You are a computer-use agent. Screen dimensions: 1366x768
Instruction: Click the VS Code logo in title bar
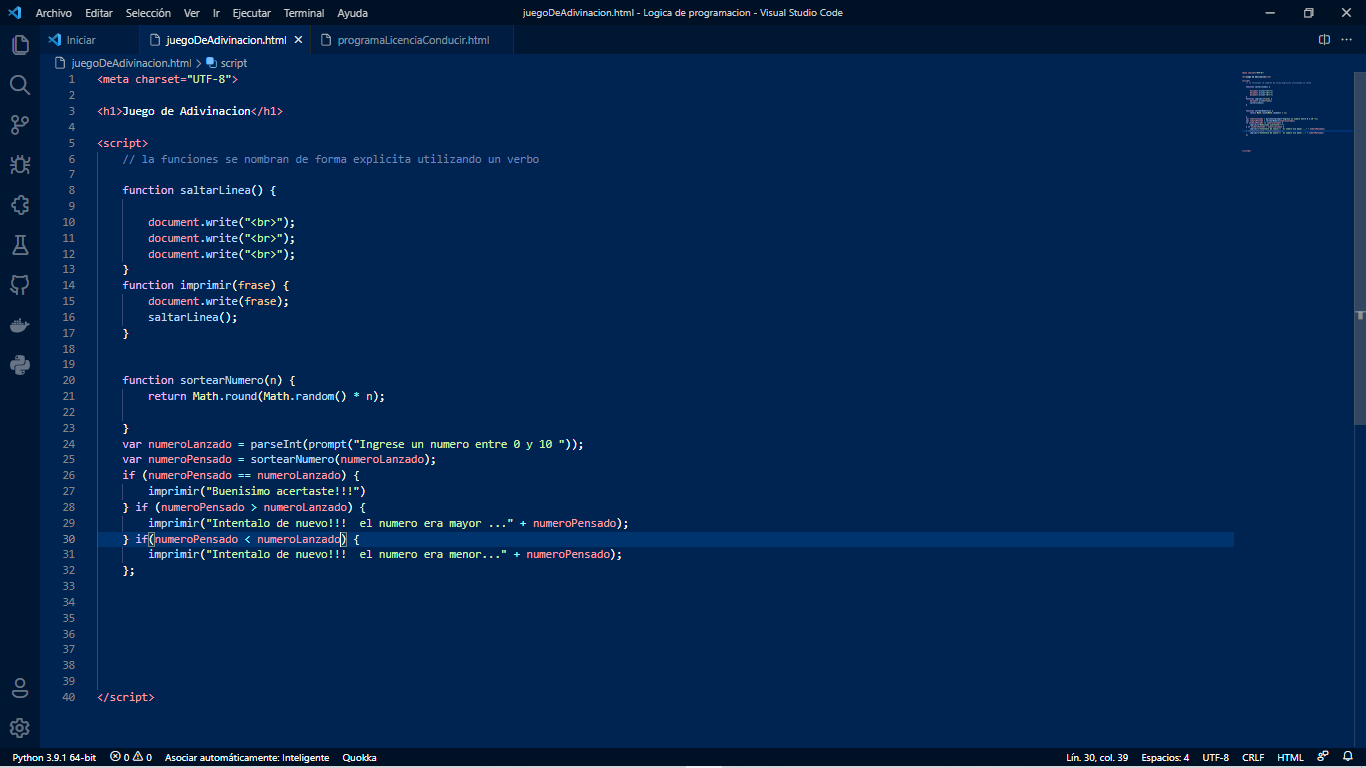tap(15, 13)
